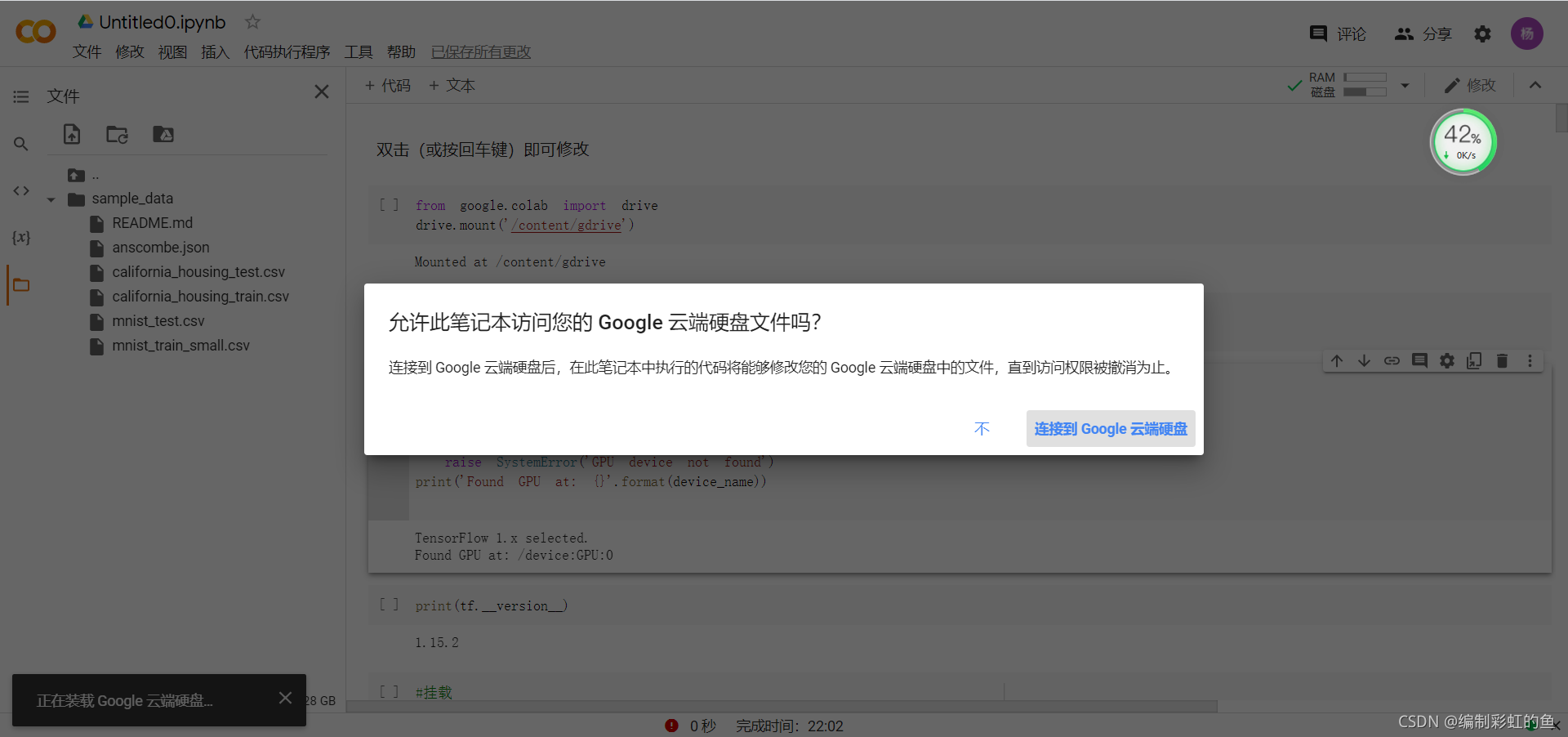Add a code cell with + 代码
This screenshot has width=1568, height=737.
387,85
